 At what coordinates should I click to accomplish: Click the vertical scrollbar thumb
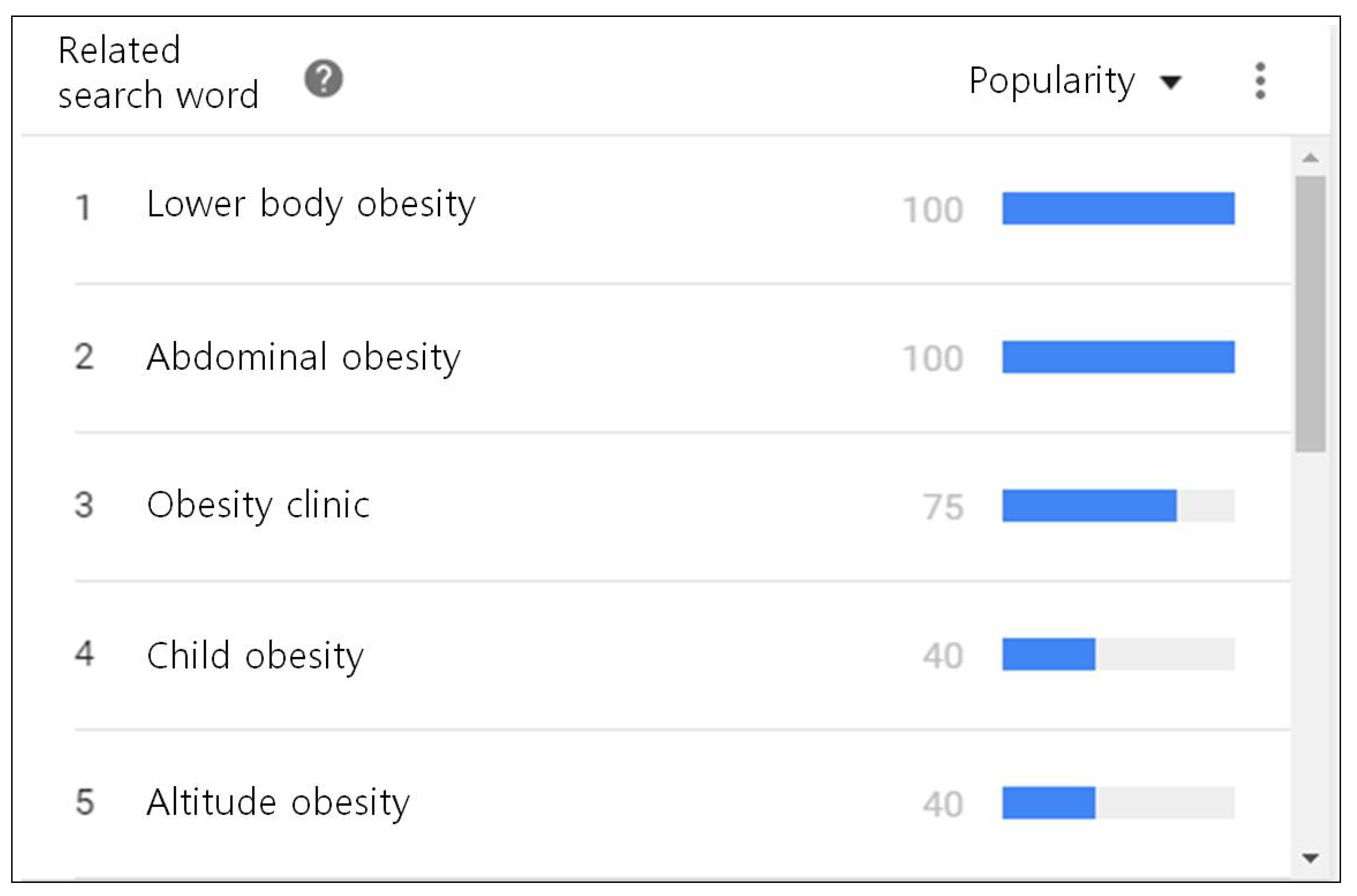click(x=1310, y=313)
